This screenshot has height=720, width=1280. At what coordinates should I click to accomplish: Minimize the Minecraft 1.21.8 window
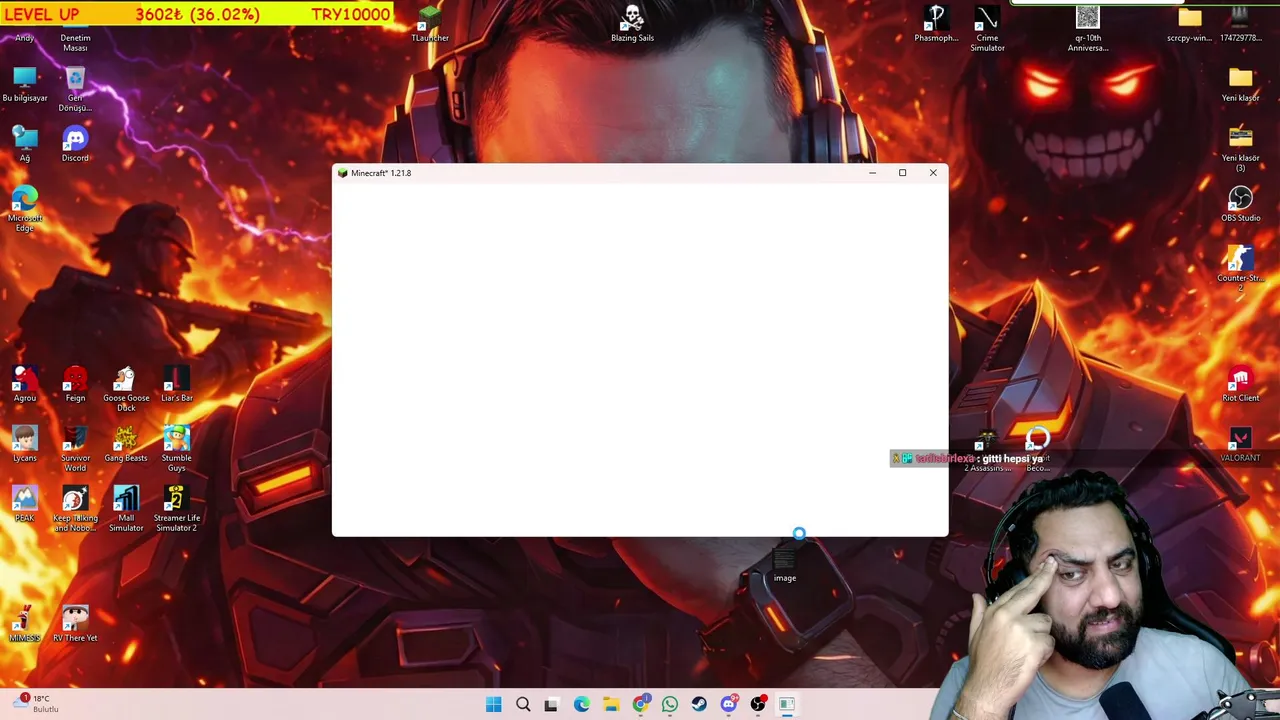point(872,173)
